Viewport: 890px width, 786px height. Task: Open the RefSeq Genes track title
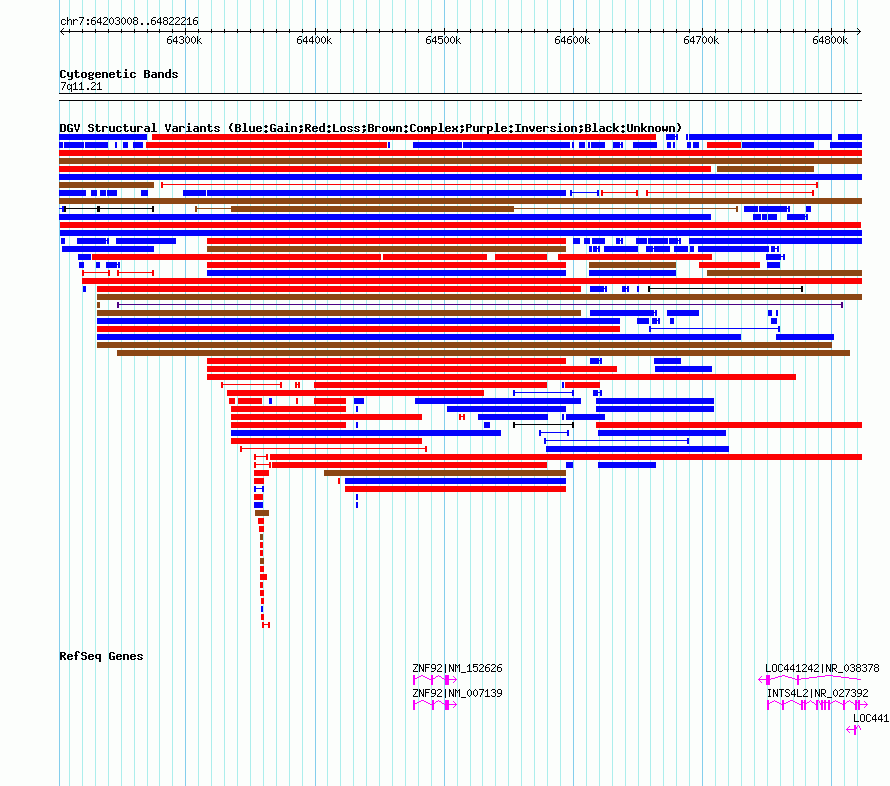(101, 656)
